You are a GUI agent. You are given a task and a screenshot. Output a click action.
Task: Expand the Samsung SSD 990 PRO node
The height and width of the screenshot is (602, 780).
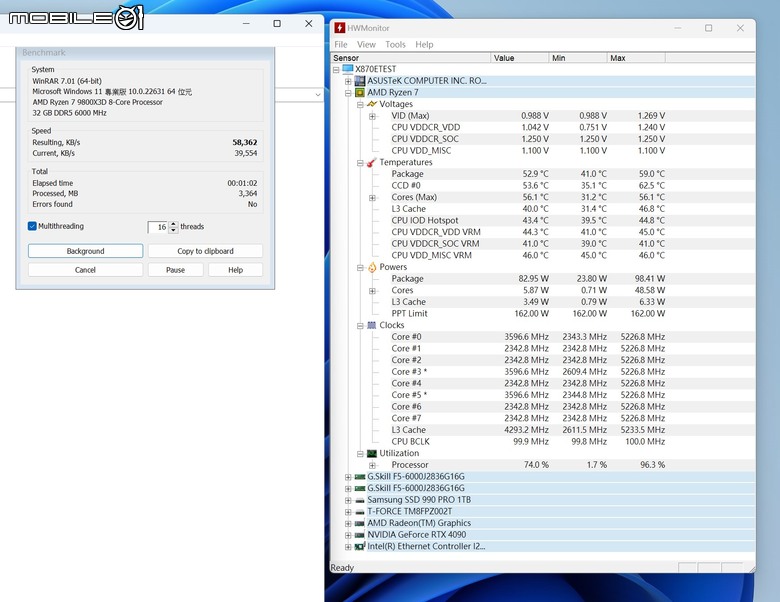pyautogui.click(x=348, y=501)
